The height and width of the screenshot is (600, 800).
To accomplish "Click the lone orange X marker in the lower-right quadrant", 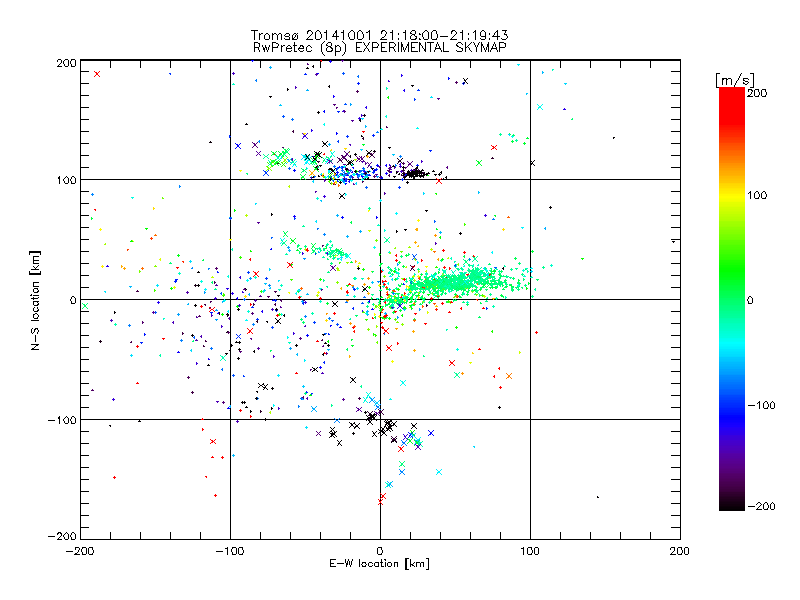I will (509, 376).
